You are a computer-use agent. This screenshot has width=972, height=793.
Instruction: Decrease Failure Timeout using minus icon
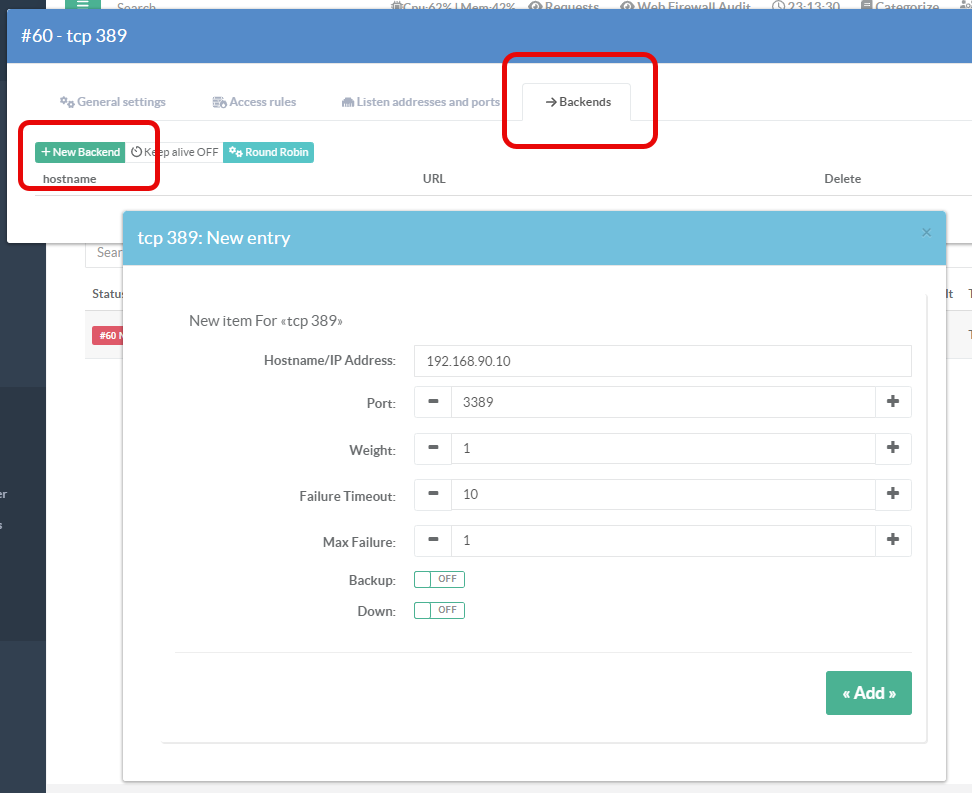[433, 495]
